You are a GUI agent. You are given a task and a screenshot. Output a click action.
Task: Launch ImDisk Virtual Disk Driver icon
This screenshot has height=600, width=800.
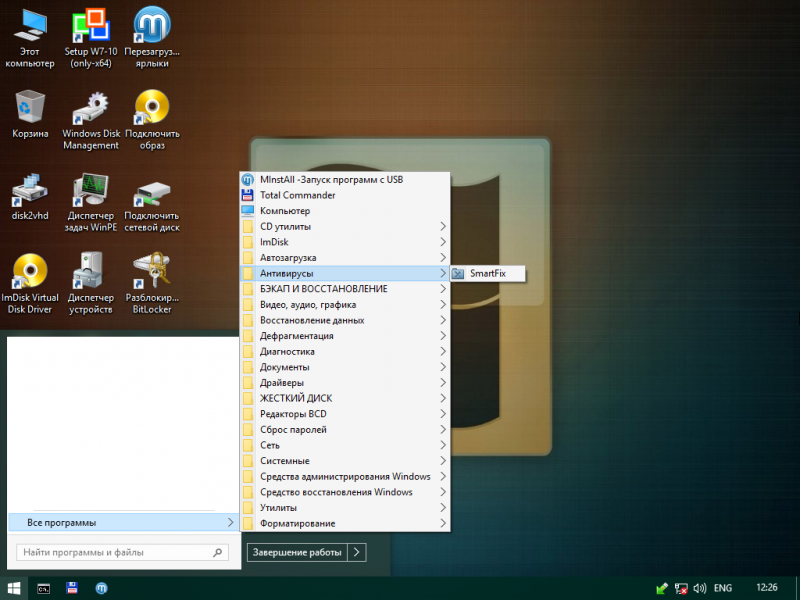pos(30,284)
